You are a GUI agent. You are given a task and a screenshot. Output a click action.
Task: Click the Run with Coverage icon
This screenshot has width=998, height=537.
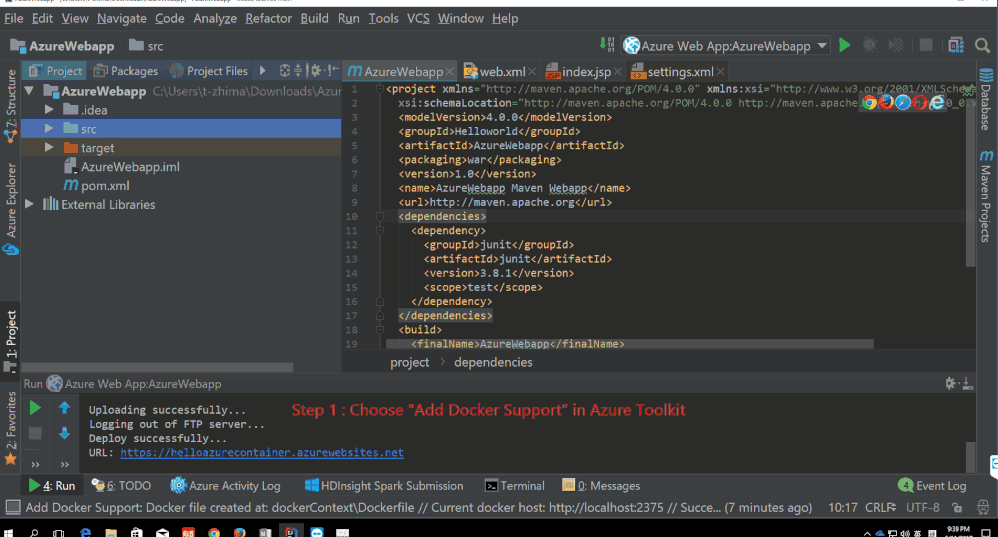pyautogui.click(x=896, y=45)
